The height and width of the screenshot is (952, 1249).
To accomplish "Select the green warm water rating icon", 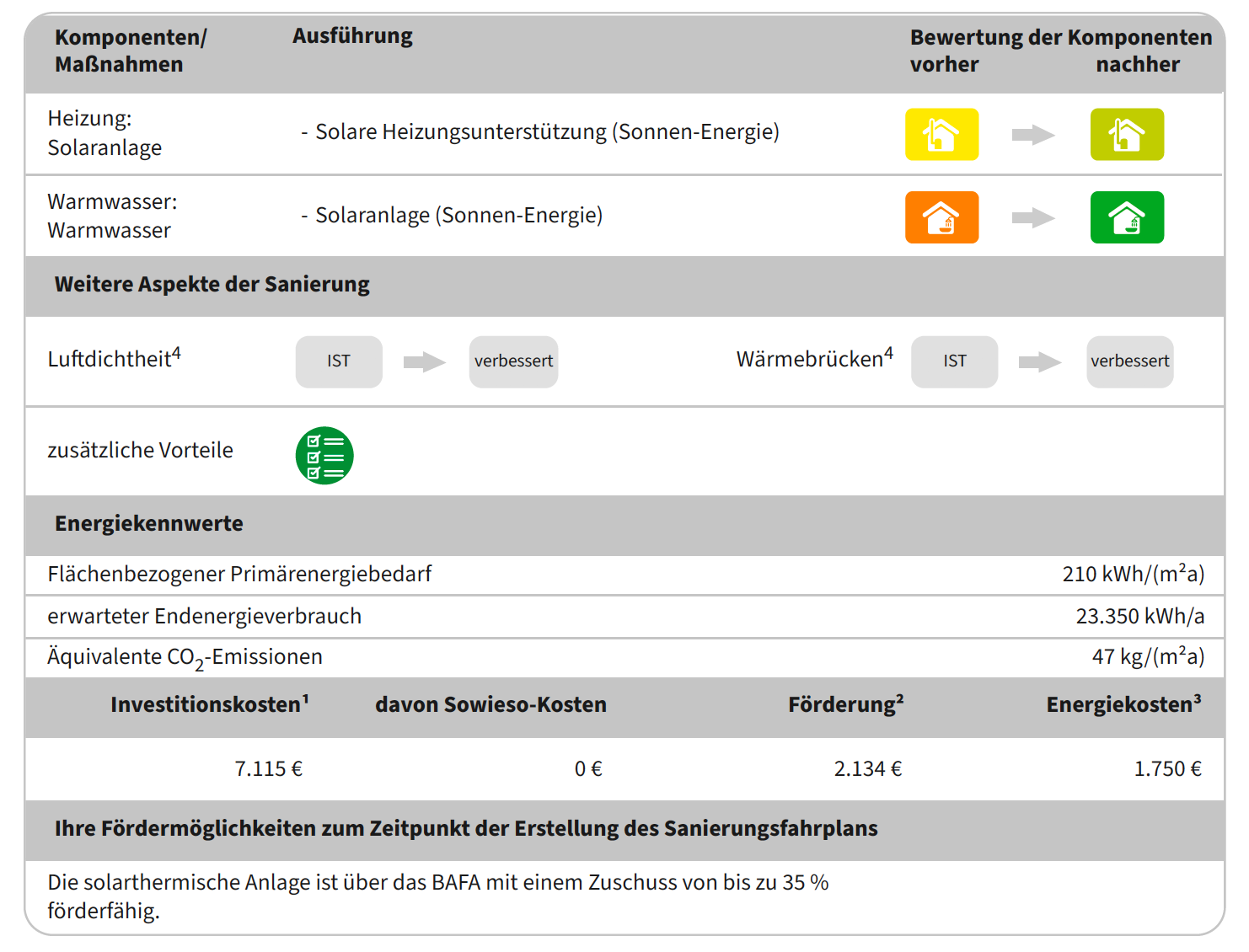I will pos(1127,217).
